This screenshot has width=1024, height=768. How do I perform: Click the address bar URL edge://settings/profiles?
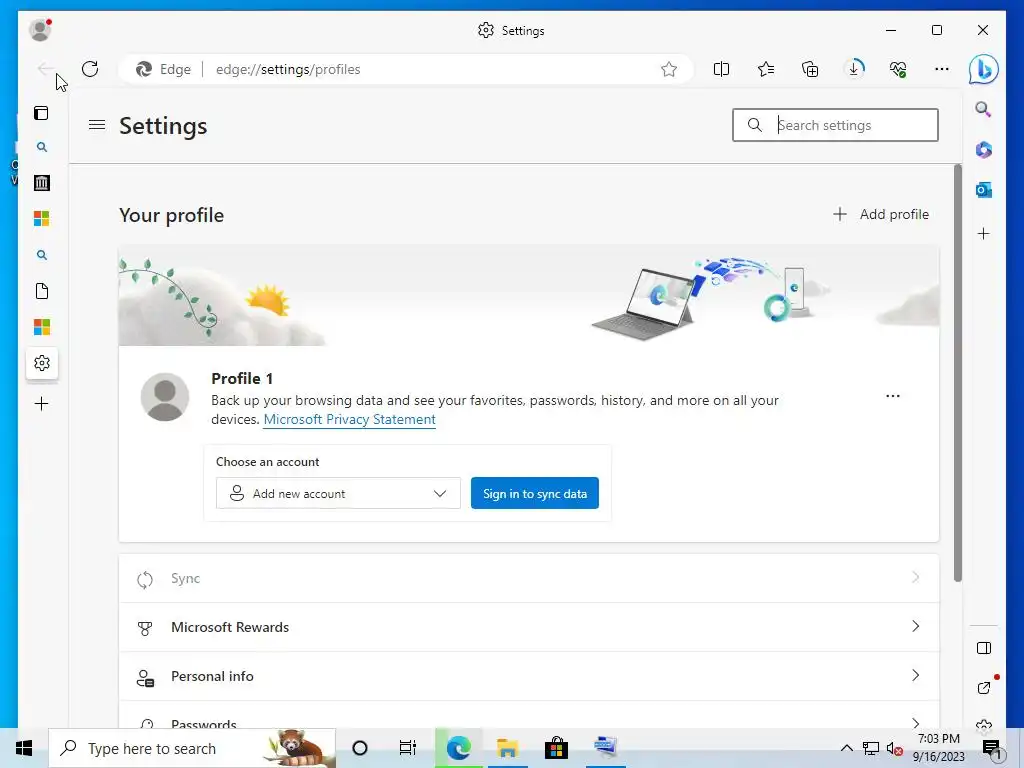(288, 69)
